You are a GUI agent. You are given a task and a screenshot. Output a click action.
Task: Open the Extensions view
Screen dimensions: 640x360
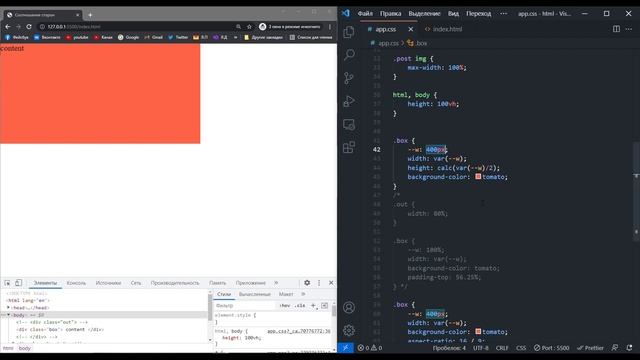point(349,147)
